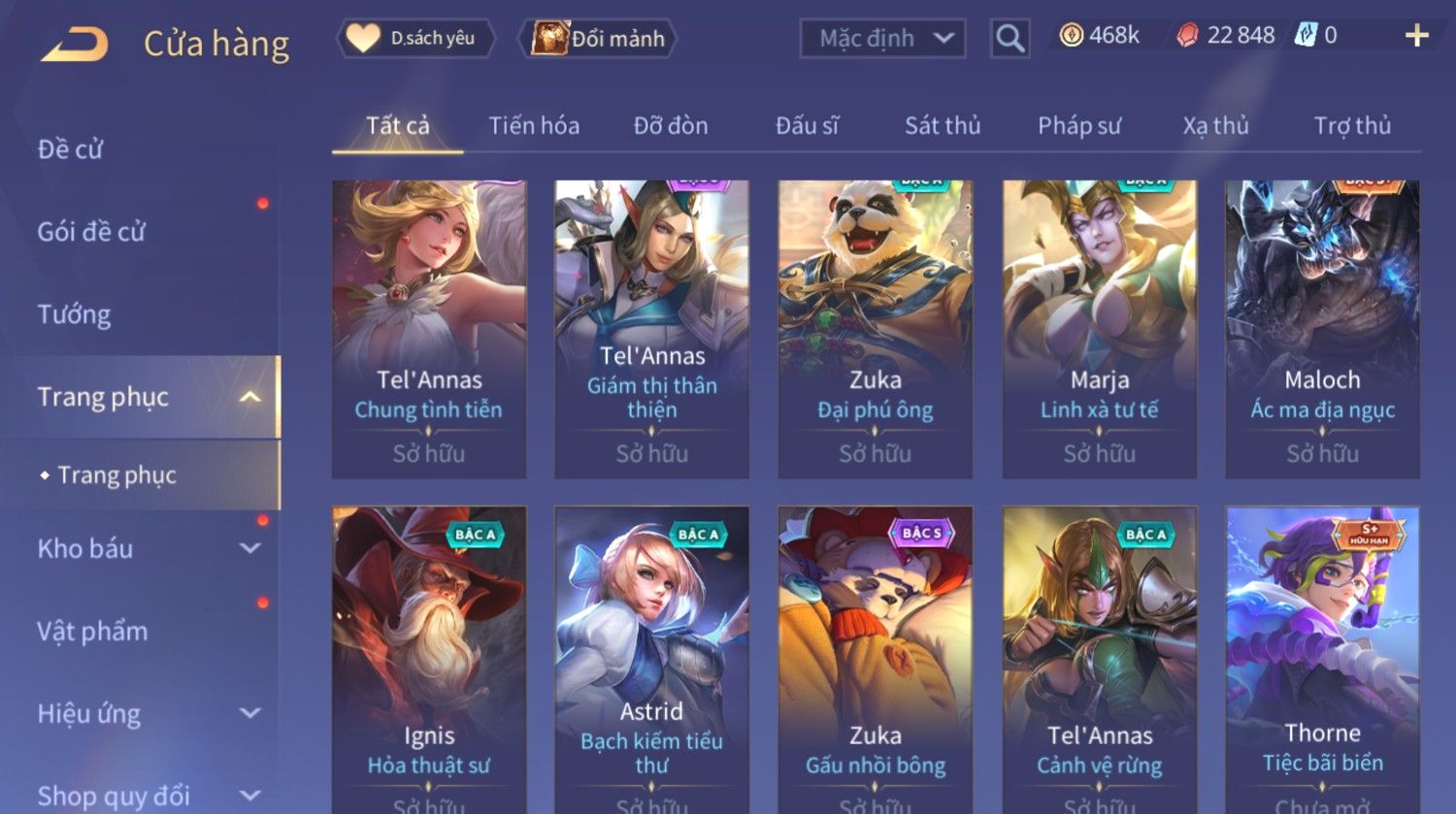
Task: Tap the gold coin 468k balance
Action: (1099, 36)
